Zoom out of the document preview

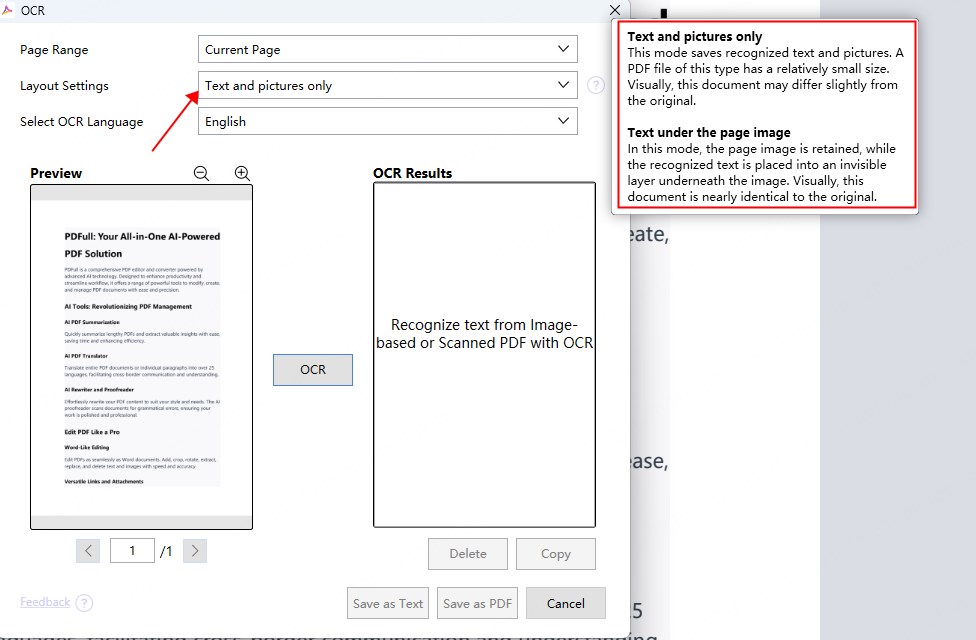(201, 172)
